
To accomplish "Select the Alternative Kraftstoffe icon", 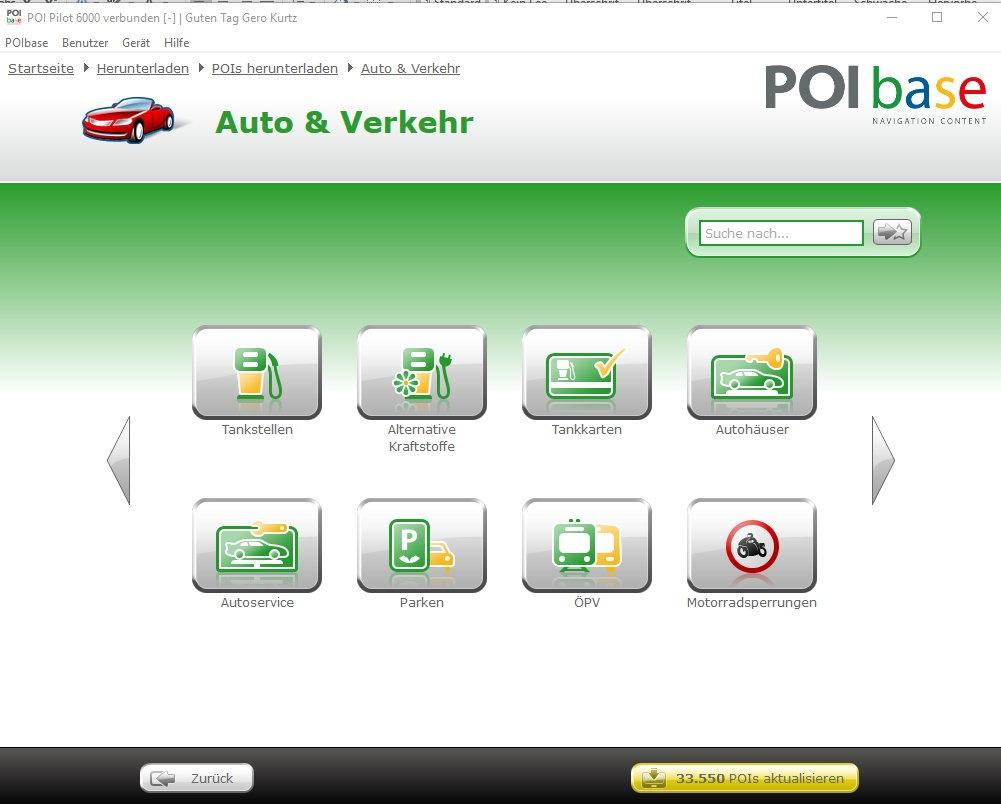I will coord(422,372).
